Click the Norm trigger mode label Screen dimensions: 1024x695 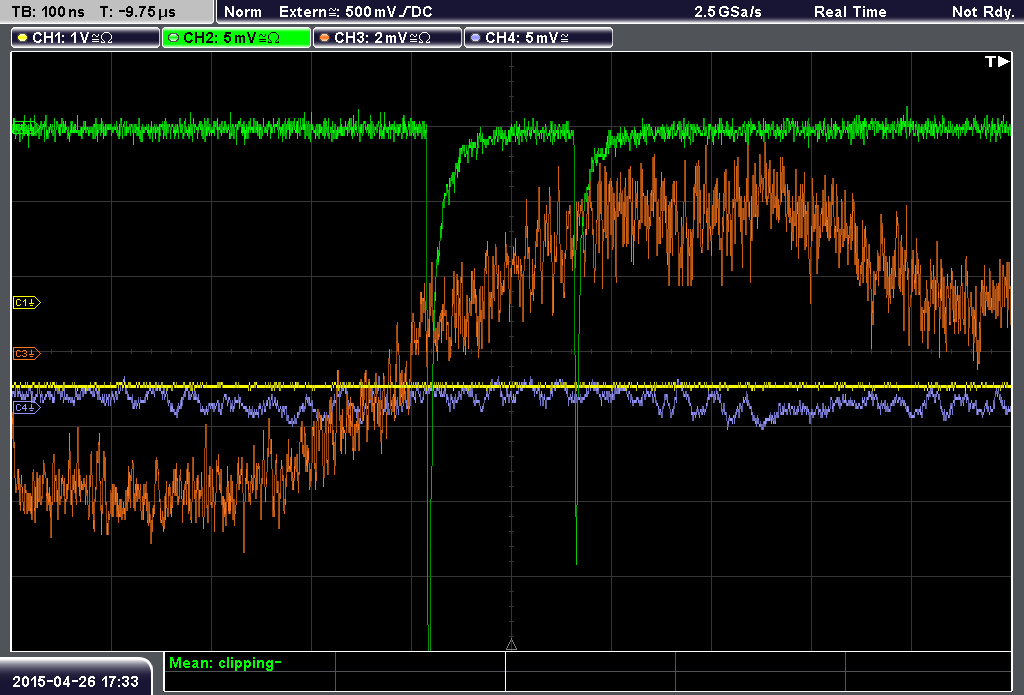click(x=243, y=12)
